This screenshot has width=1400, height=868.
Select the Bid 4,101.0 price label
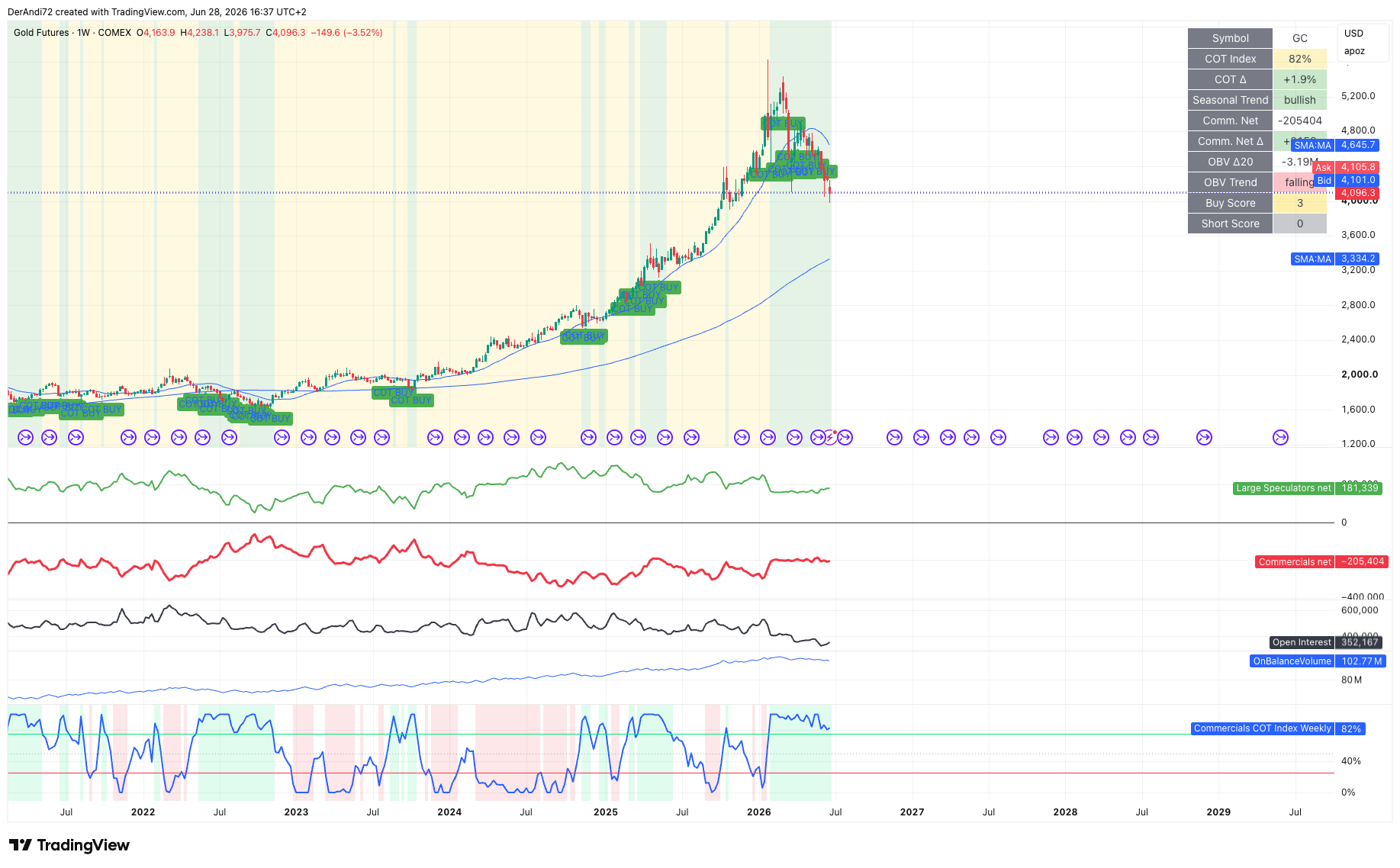tap(1347, 181)
